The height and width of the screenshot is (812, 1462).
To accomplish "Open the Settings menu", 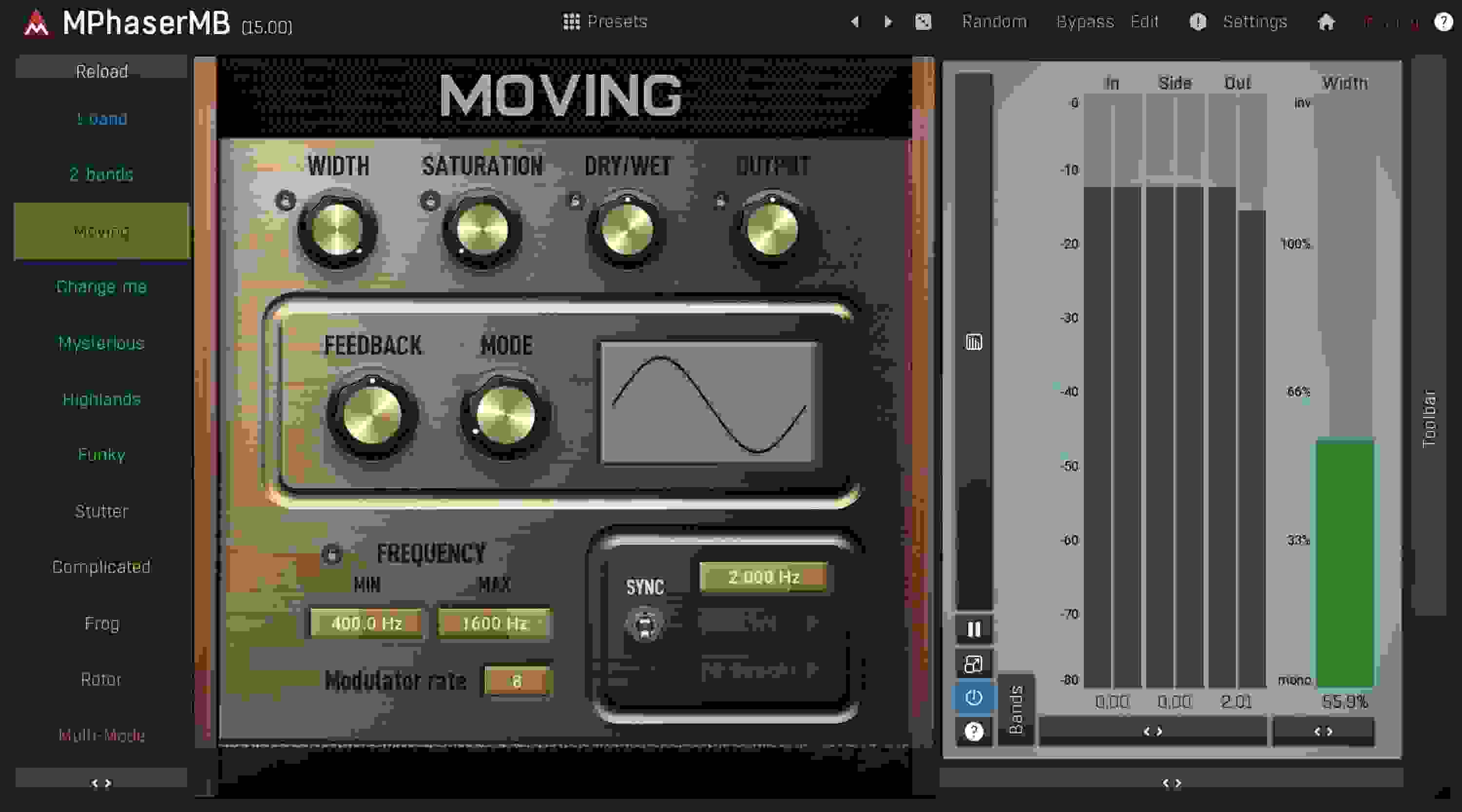I will [x=1254, y=21].
